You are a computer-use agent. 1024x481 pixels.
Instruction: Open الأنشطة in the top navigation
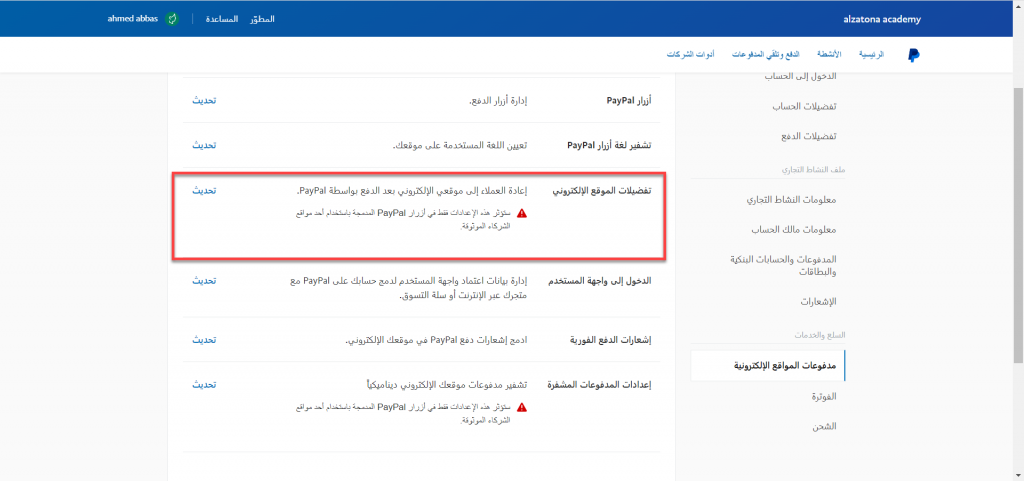pos(829,55)
